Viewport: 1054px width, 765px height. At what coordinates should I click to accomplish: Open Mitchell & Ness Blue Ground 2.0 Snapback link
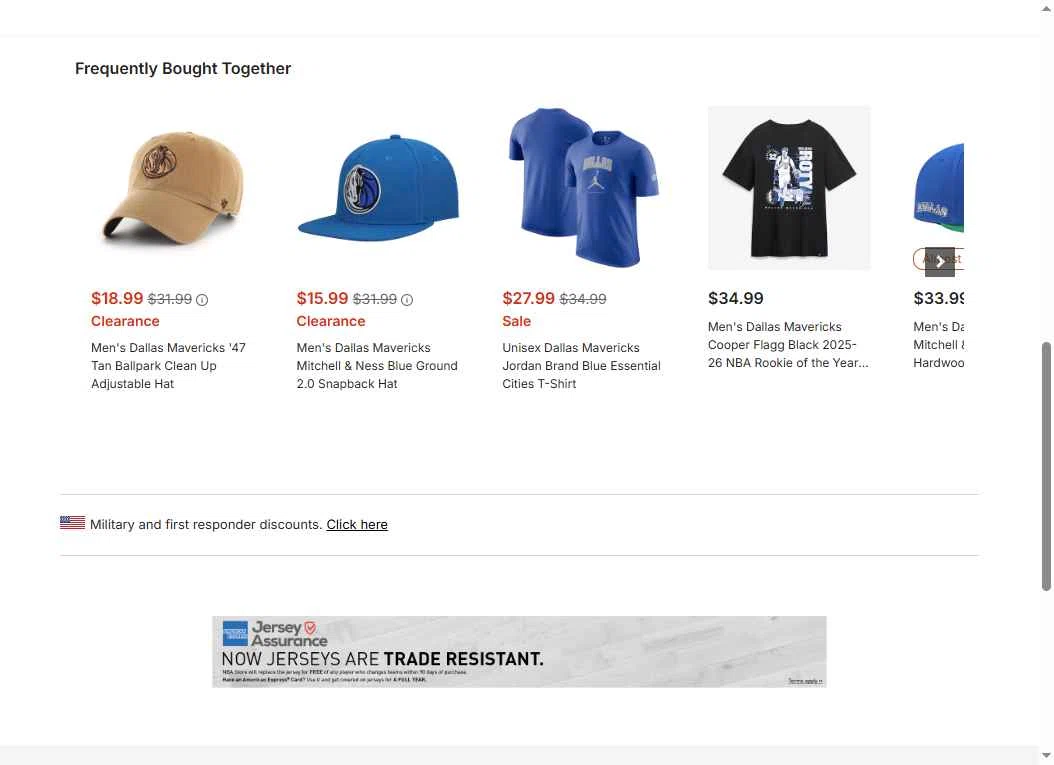click(377, 366)
